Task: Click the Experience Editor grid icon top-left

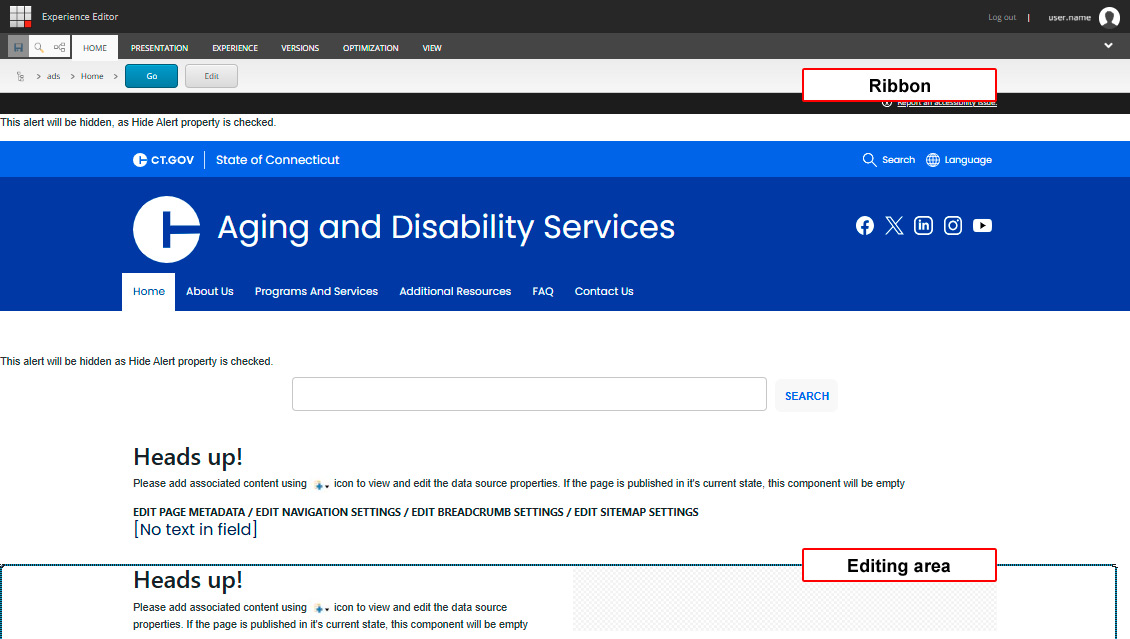Action: click(20, 15)
